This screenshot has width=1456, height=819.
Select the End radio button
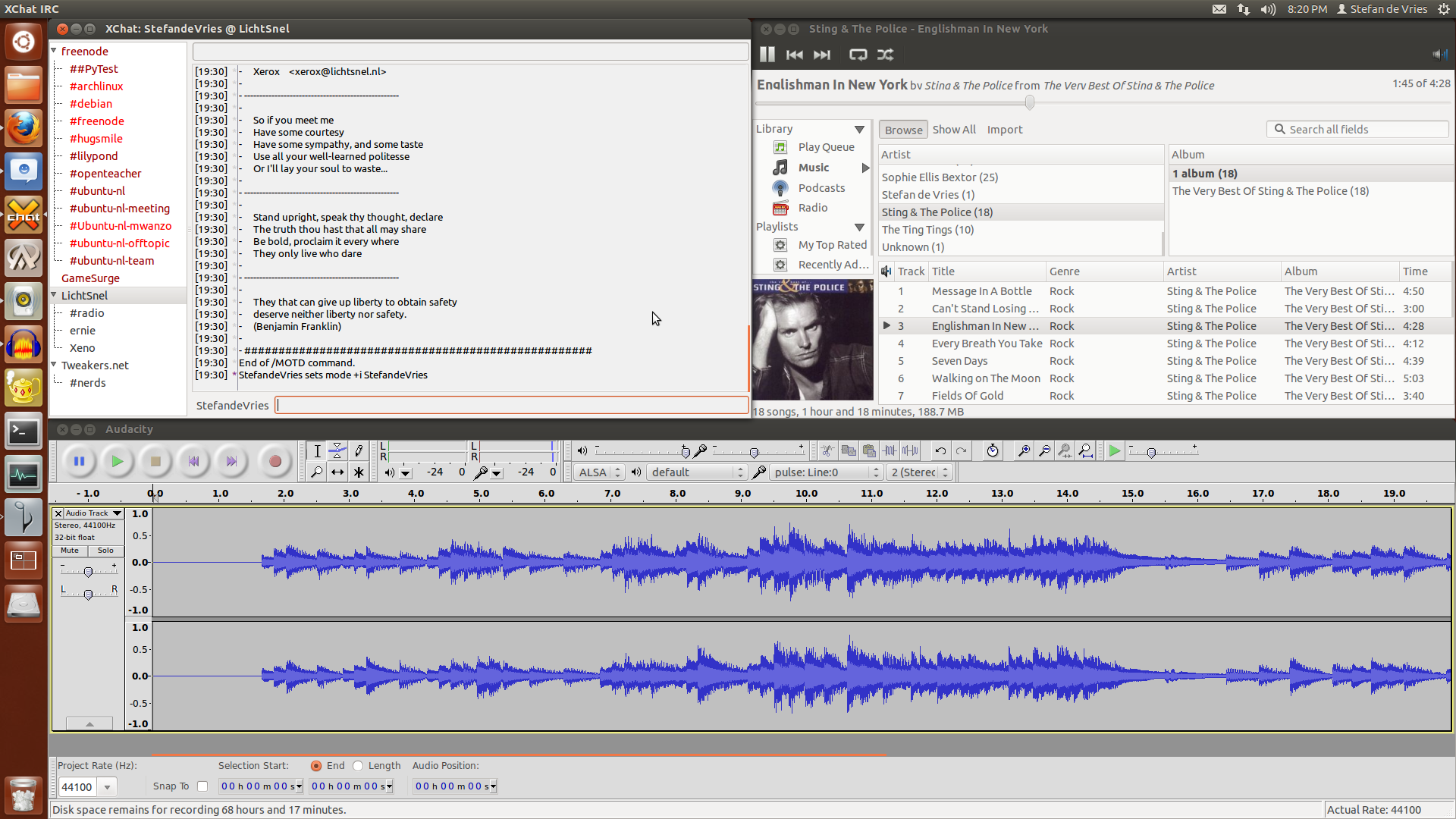point(316,766)
